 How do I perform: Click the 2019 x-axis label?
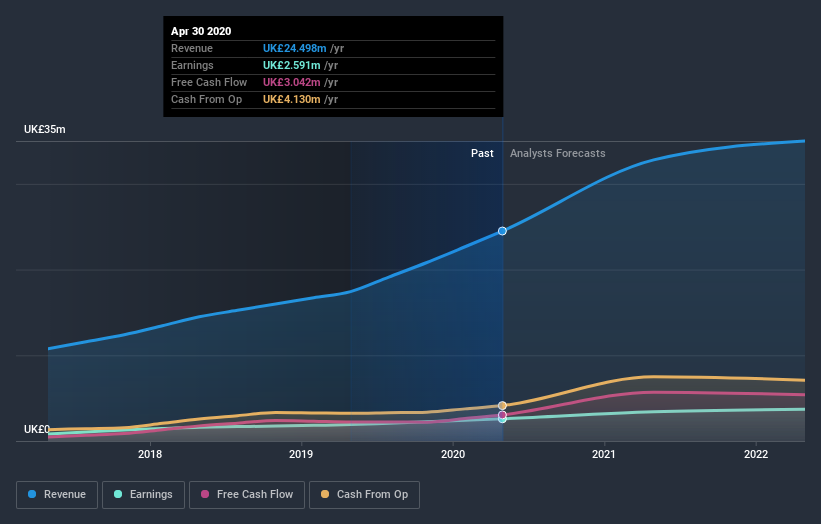pyautogui.click(x=301, y=454)
